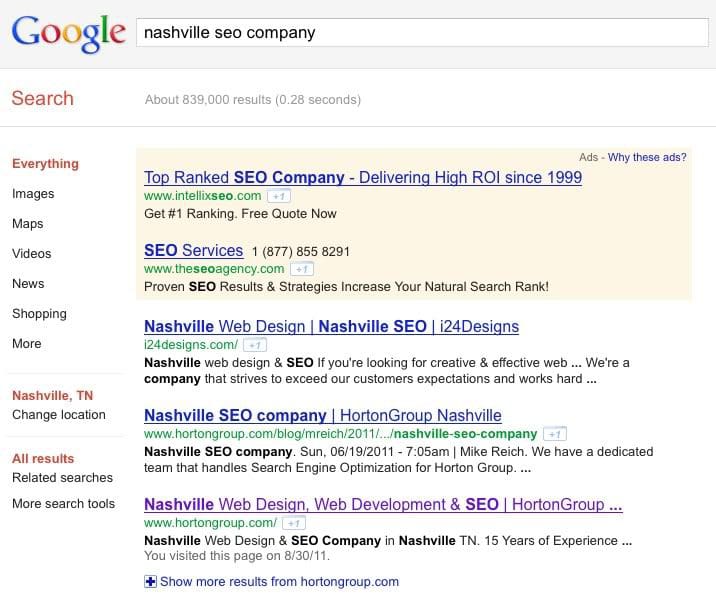The width and height of the screenshot is (716, 602).
Task: Open Why these ads? link
Action: pyautogui.click(x=647, y=157)
